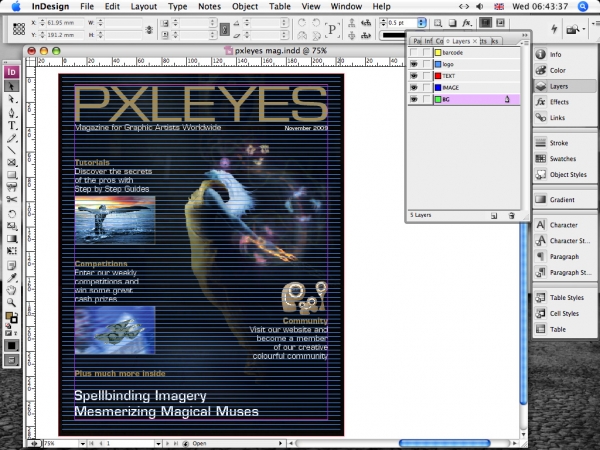The image size is (600, 450).
Task: Select the Zoom magnifier tool
Action: (11, 303)
